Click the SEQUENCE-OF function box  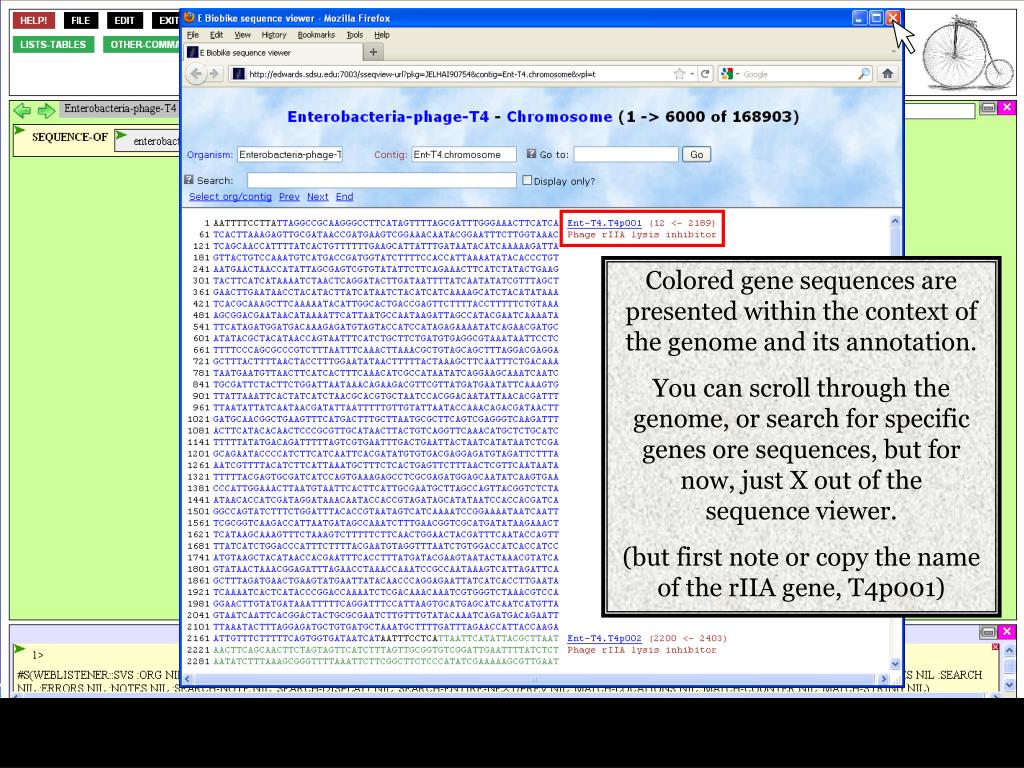pos(69,137)
